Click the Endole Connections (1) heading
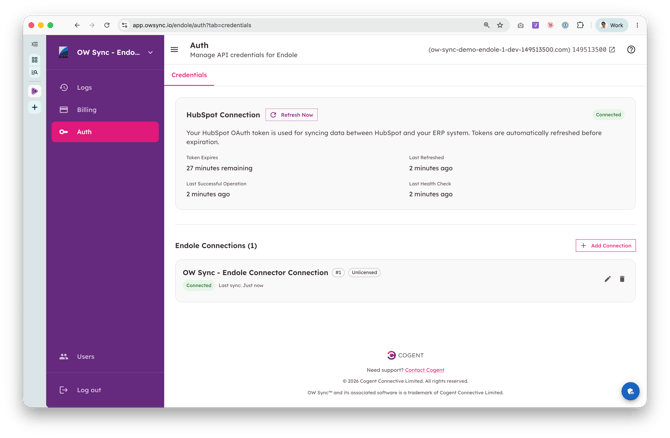The height and width of the screenshot is (438, 670). pos(216,246)
